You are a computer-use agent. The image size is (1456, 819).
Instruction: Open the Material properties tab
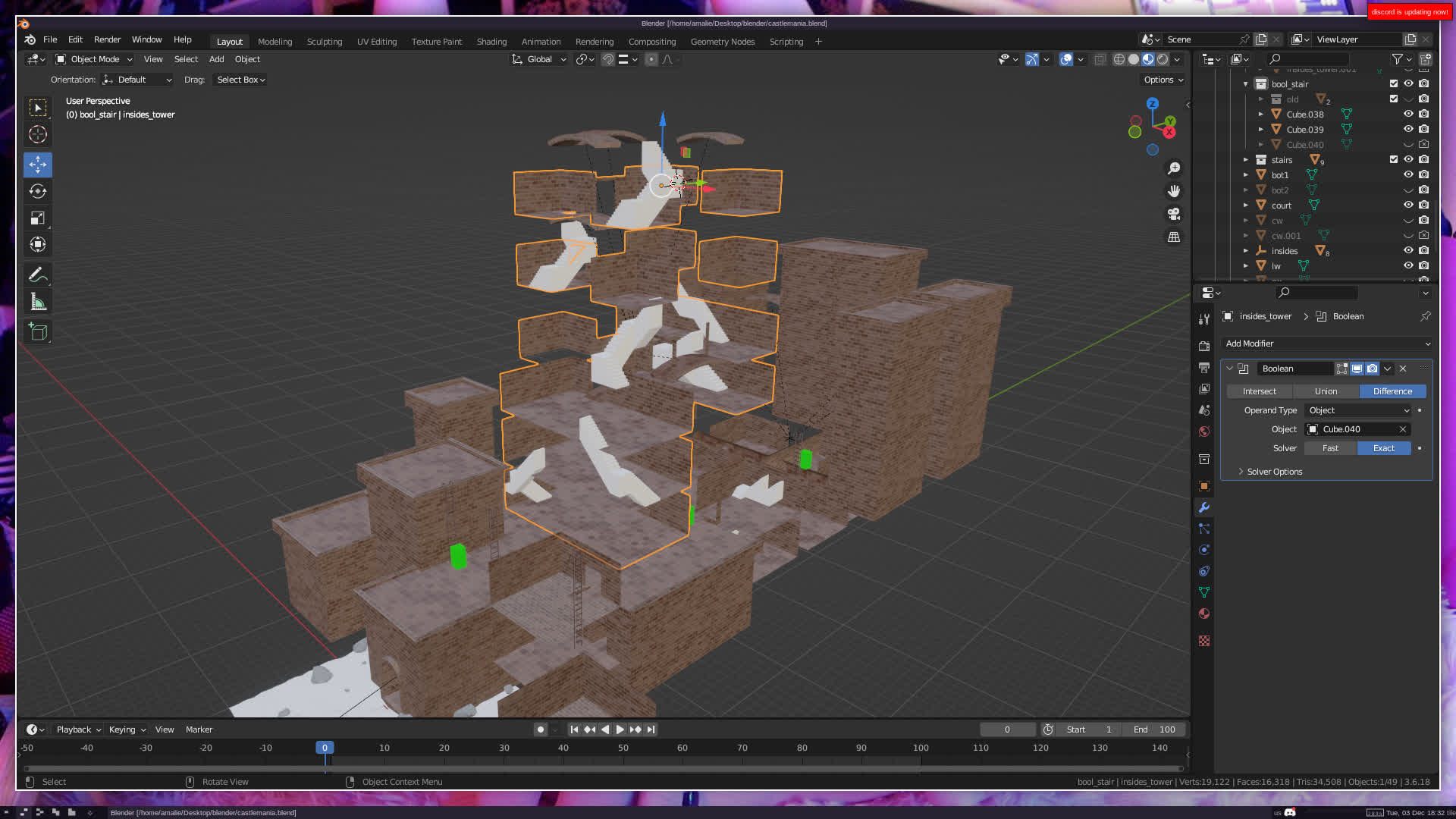(x=1204, y=613)
